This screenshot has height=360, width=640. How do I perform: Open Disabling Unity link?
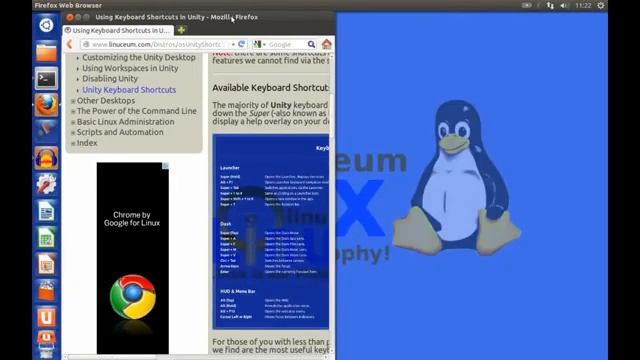click(110, 78)
